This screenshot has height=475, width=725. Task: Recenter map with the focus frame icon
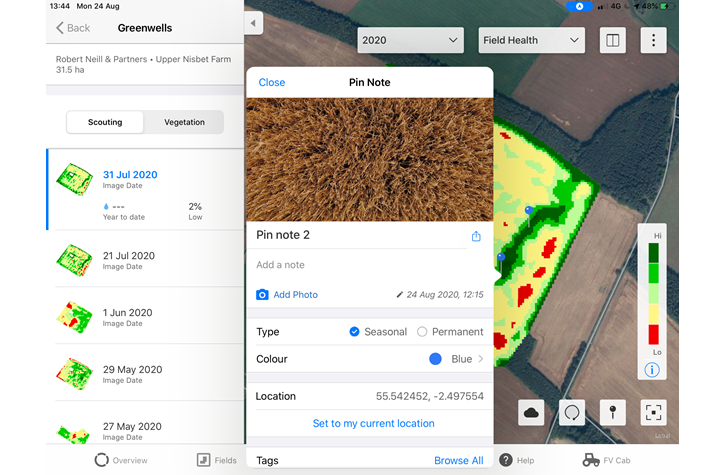pyautogui.click(x=653, y=412)
